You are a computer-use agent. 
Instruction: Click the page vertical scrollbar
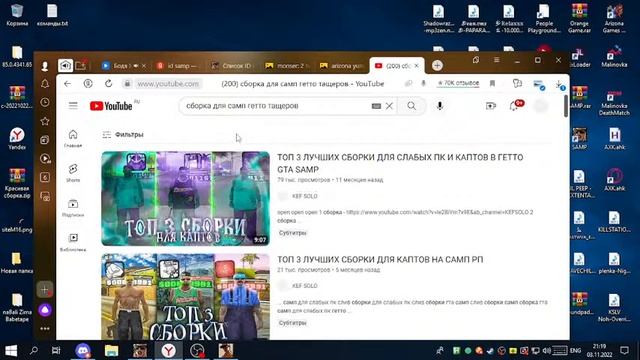[566, 106]
